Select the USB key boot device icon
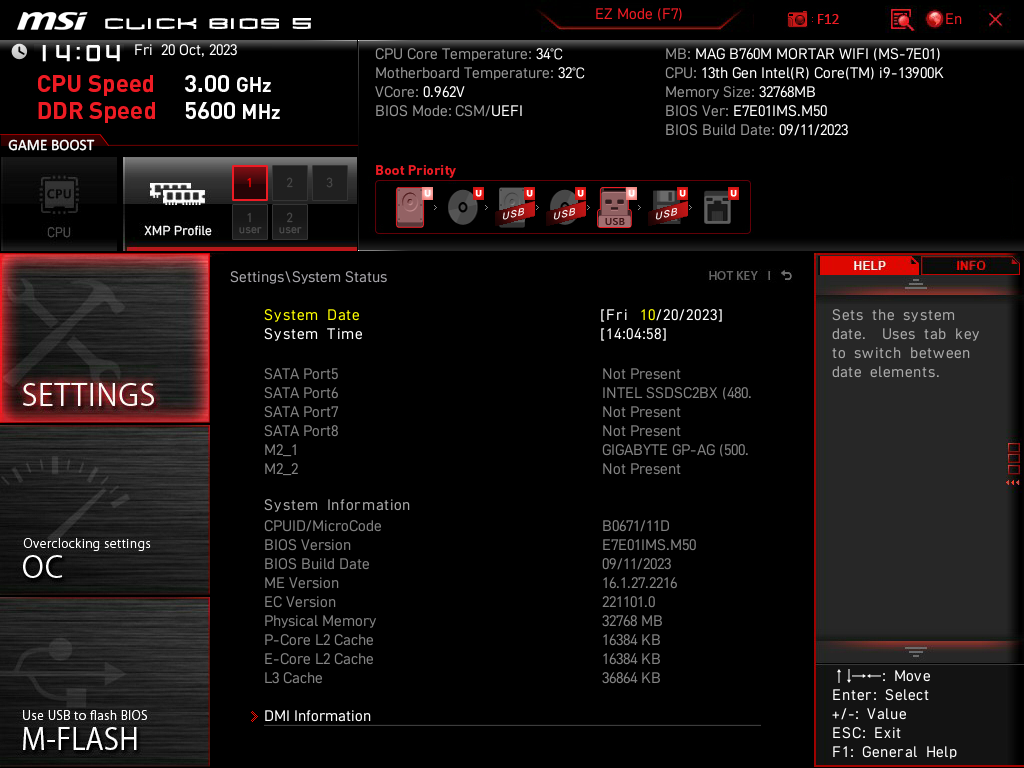Screen dimensions: 1024x768 point(615,207)
